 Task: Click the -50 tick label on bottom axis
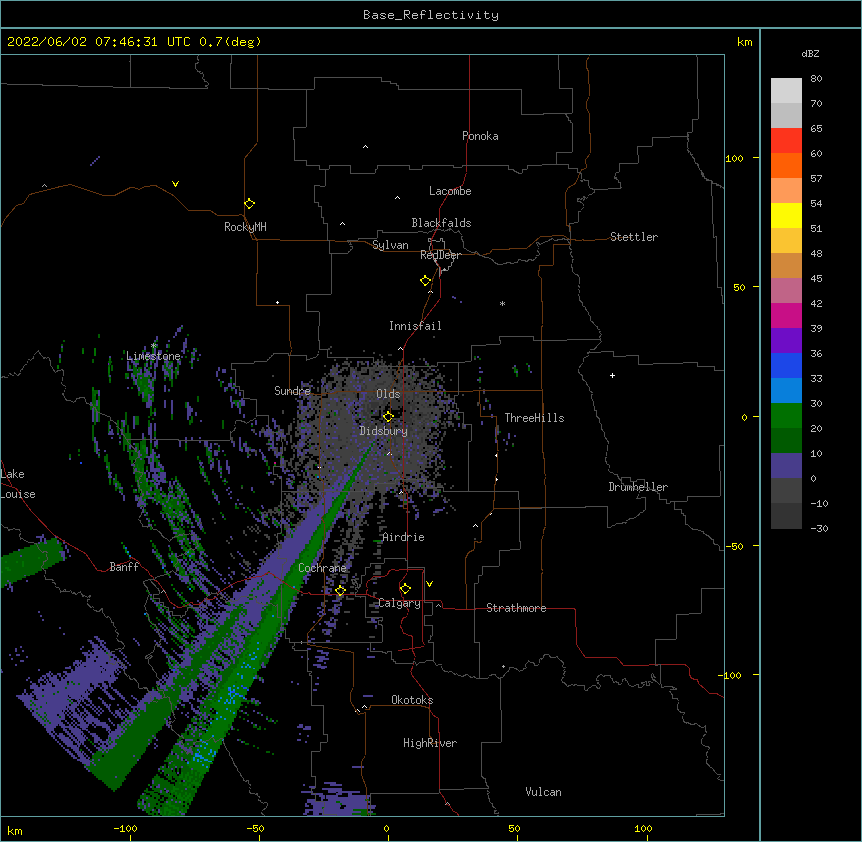point(255,828)
